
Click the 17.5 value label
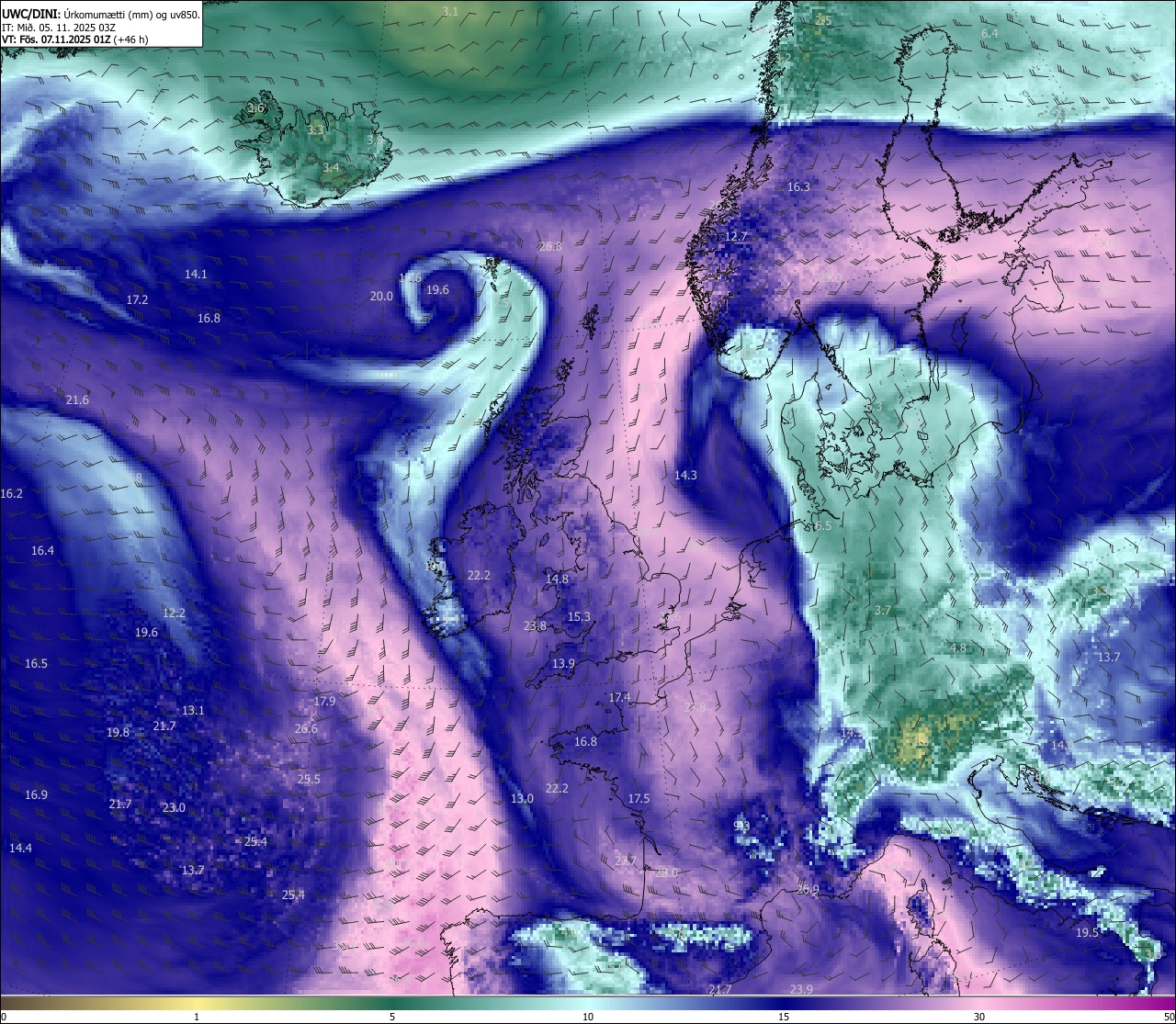pyautogui.click(x=639, y=799)
